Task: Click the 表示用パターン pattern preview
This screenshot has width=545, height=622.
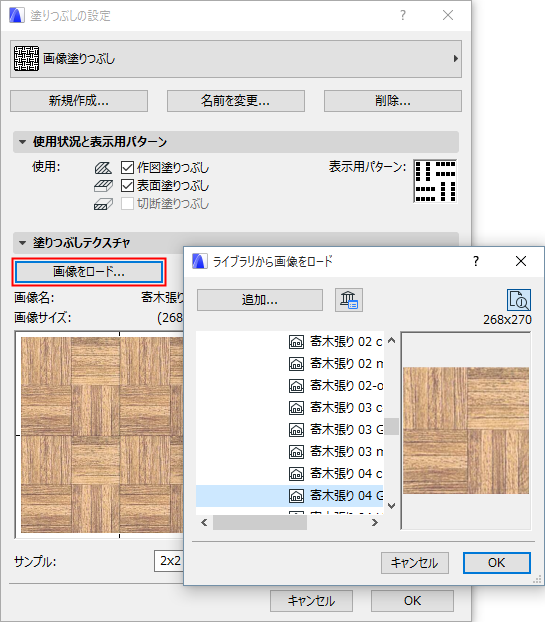Action: pyautogui.click(x=435, y=181)
